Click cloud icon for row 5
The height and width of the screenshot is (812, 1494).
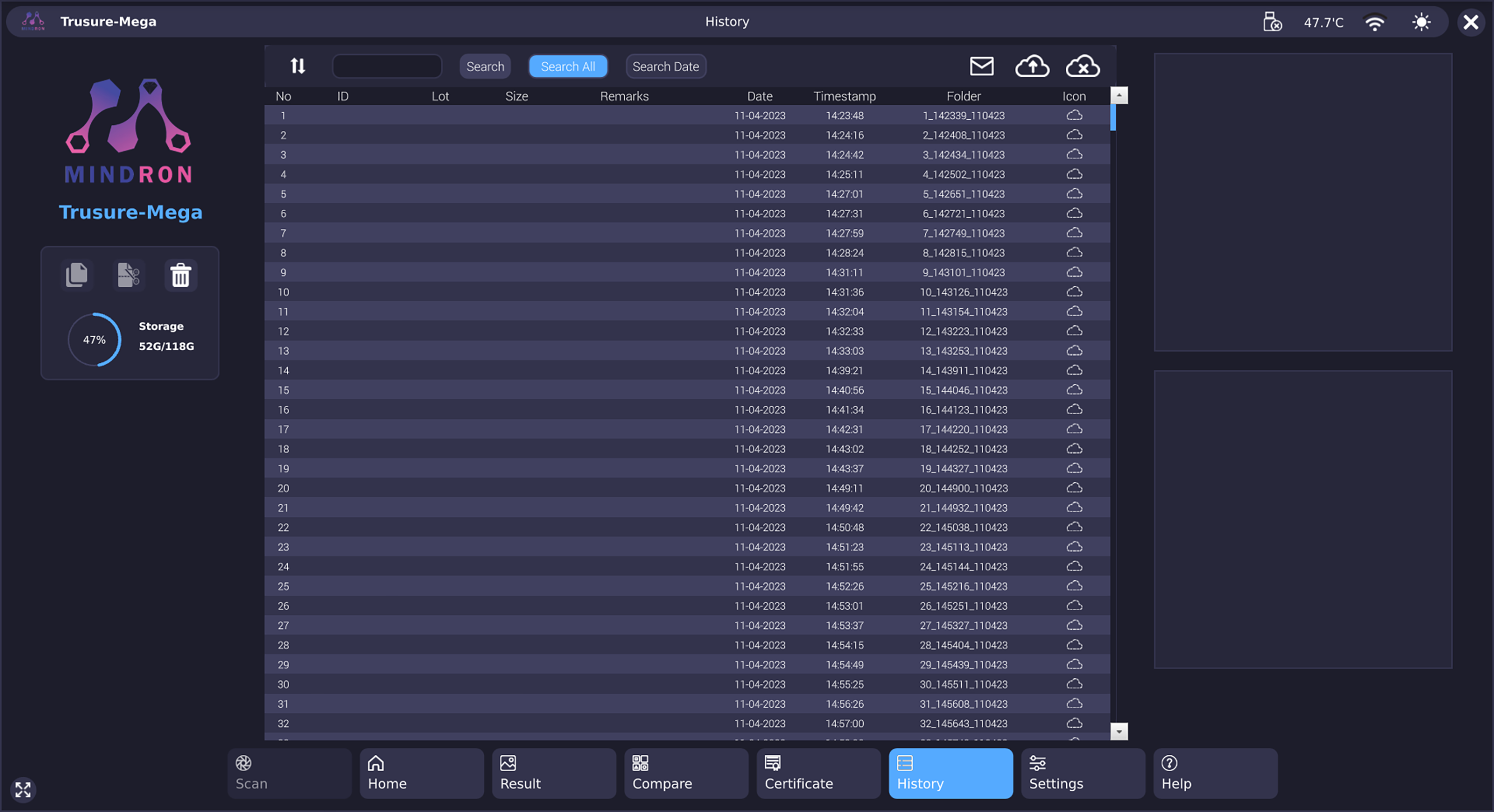pyautogui.click(x=1074, y=194)
